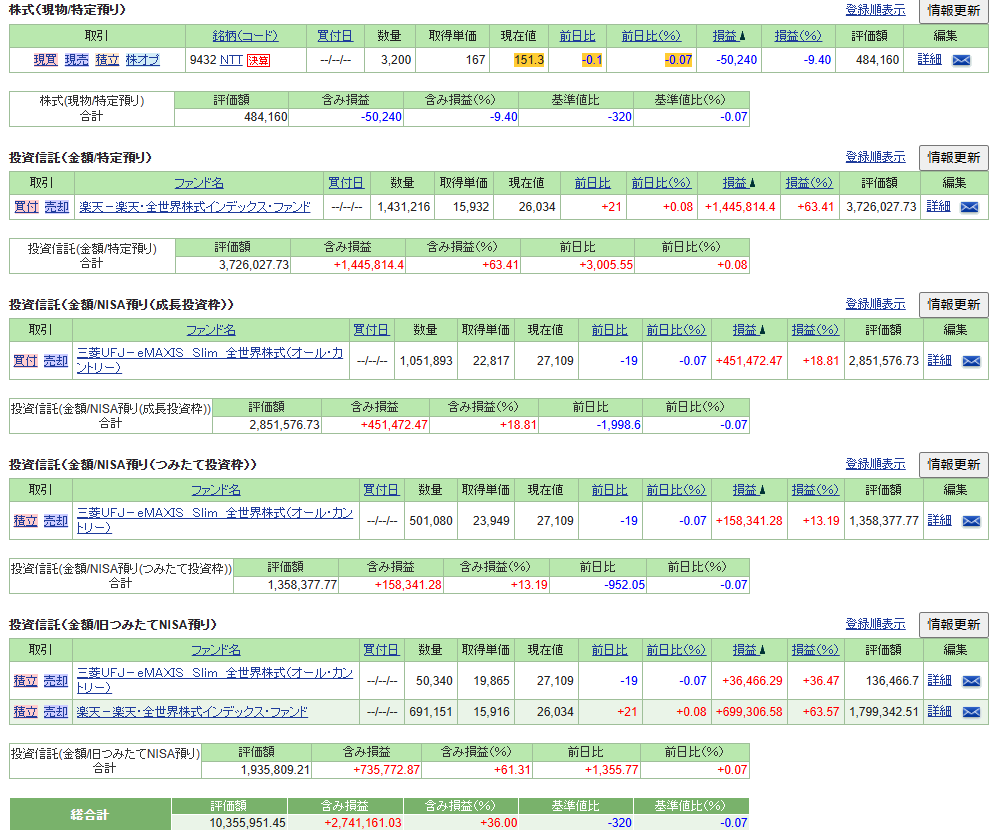Select the total valuation 10,355,951.45
The image size is (1006, 830).
pos(248,823)
